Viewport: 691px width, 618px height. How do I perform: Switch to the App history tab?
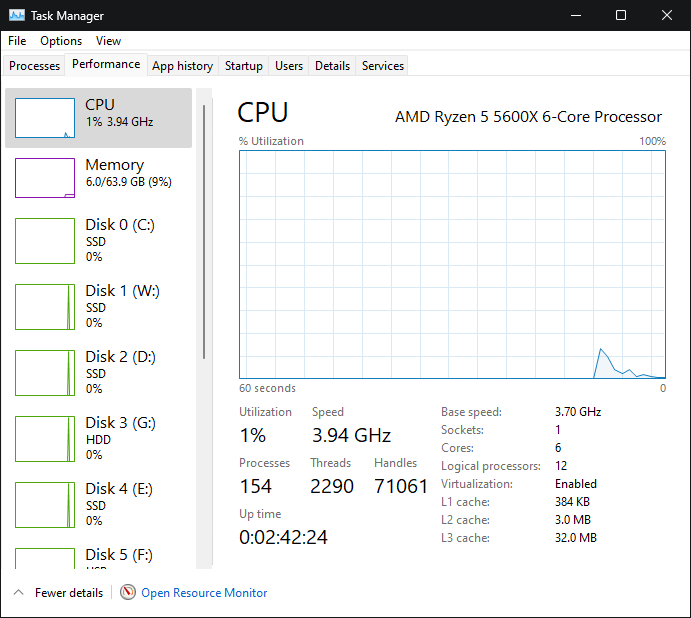182,66
